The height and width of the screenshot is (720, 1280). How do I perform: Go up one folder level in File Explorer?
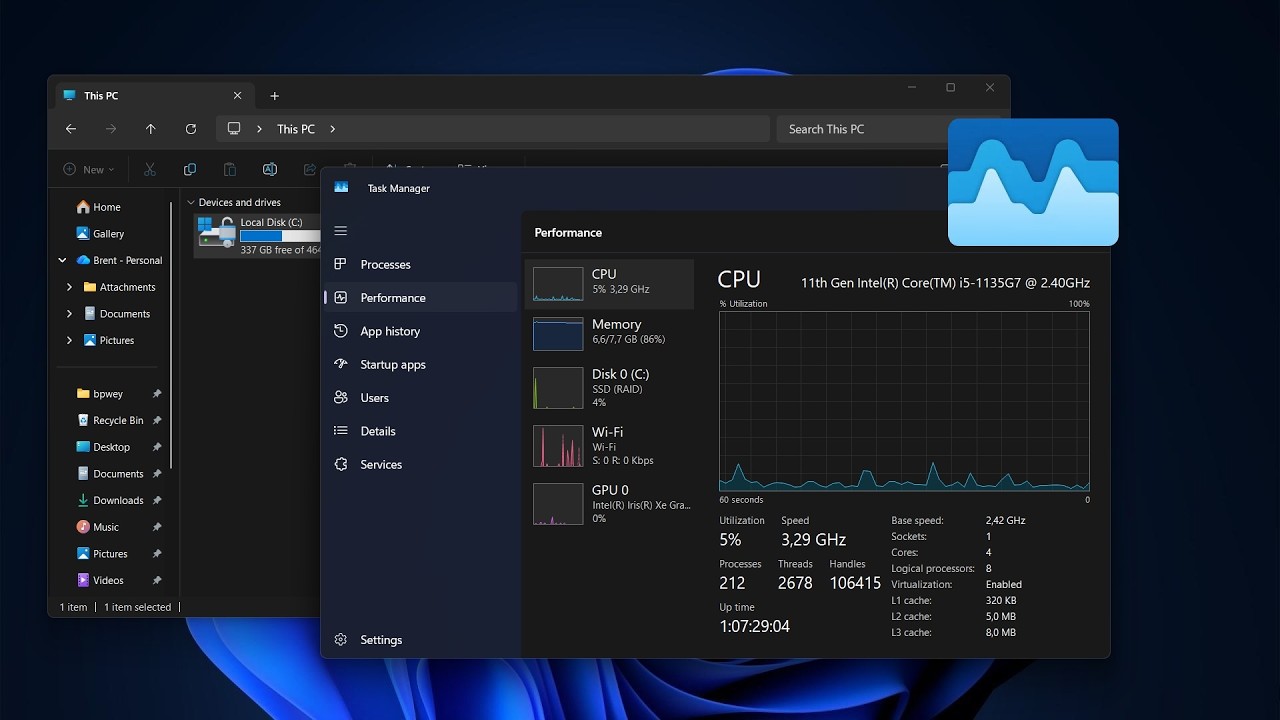[x=151, y=129]
